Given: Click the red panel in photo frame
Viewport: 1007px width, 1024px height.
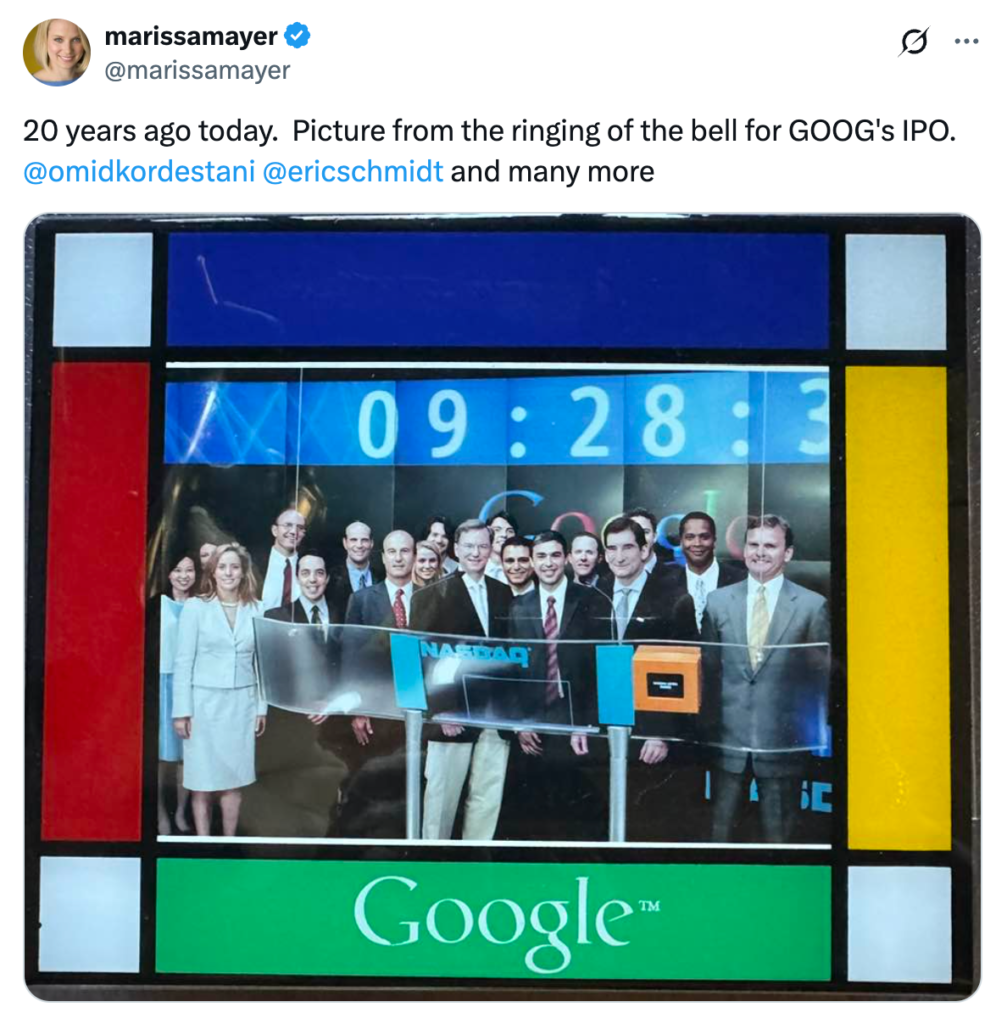Looking at the screenshot, I should tap(95, 601).
